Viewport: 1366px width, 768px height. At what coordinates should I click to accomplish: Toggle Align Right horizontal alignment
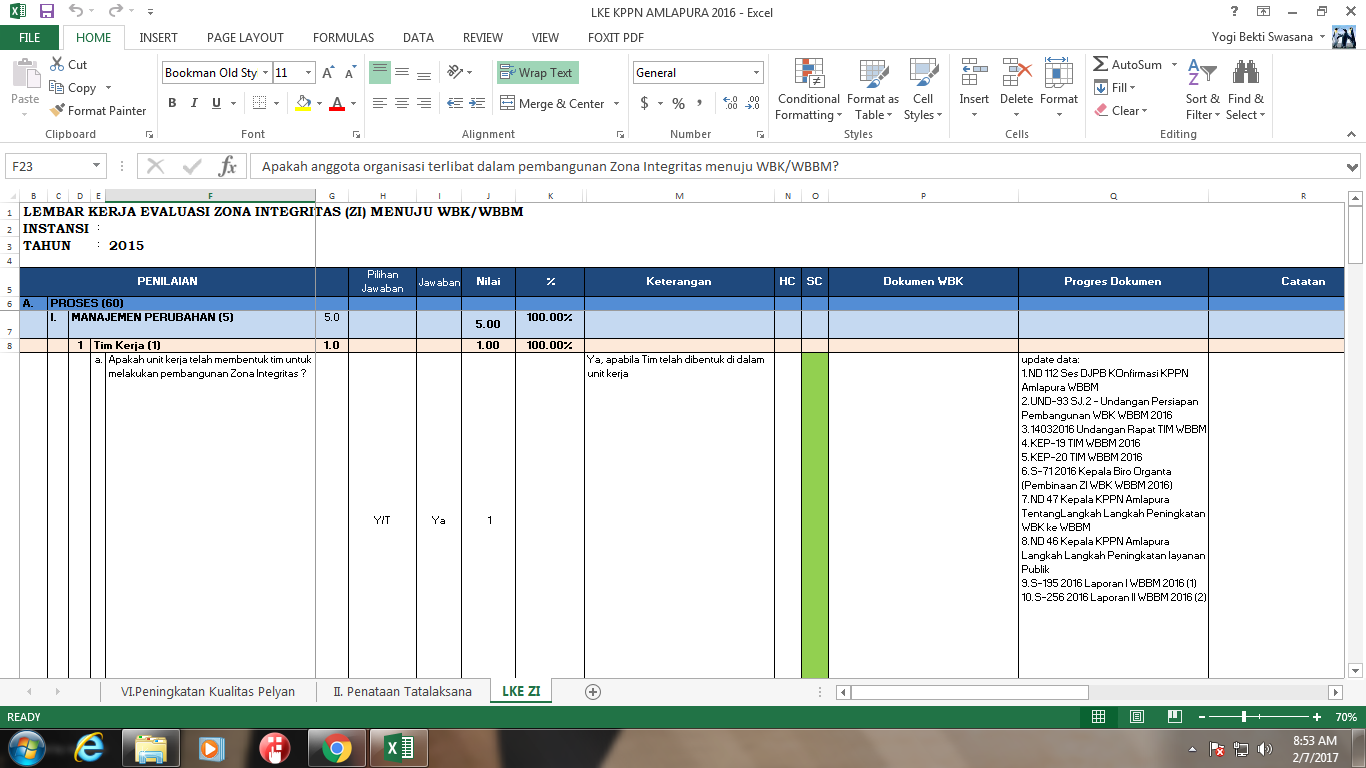423,103
